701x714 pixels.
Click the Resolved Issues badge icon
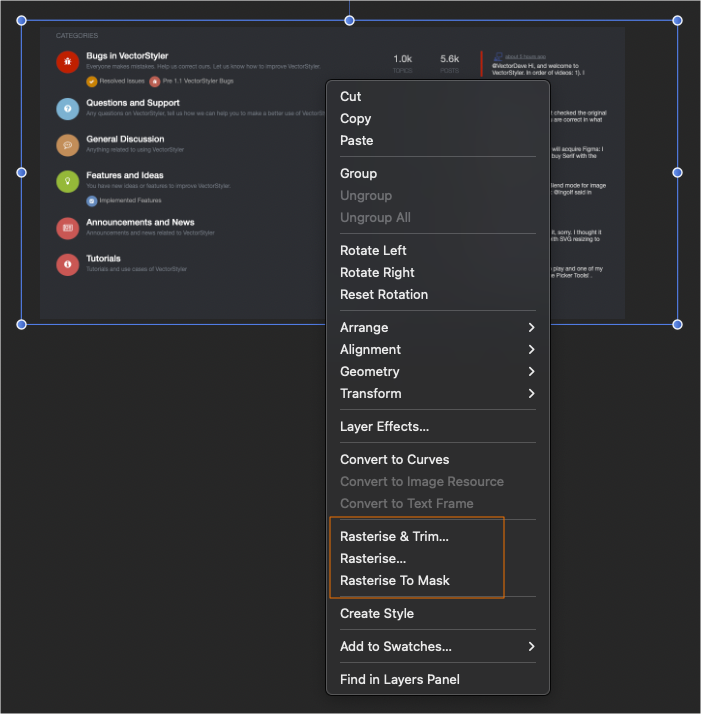[x=92, y=82]
